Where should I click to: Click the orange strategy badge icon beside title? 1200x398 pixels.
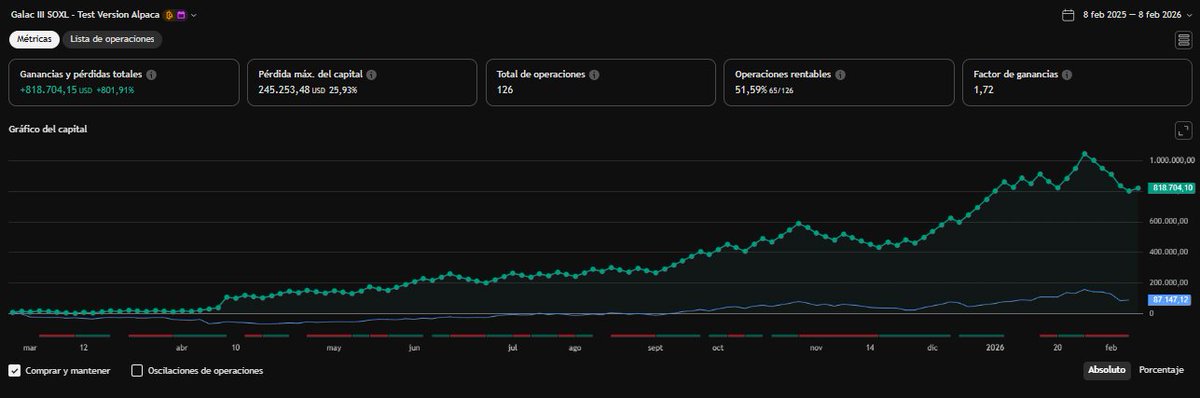(x=169, y=15)
